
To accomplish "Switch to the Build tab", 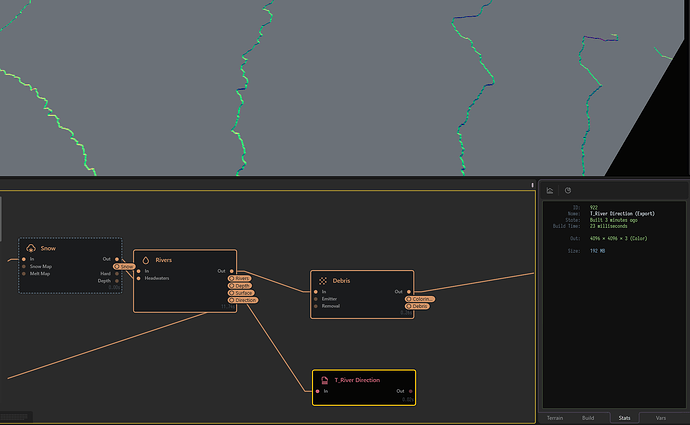I will (x=588, y=418).
